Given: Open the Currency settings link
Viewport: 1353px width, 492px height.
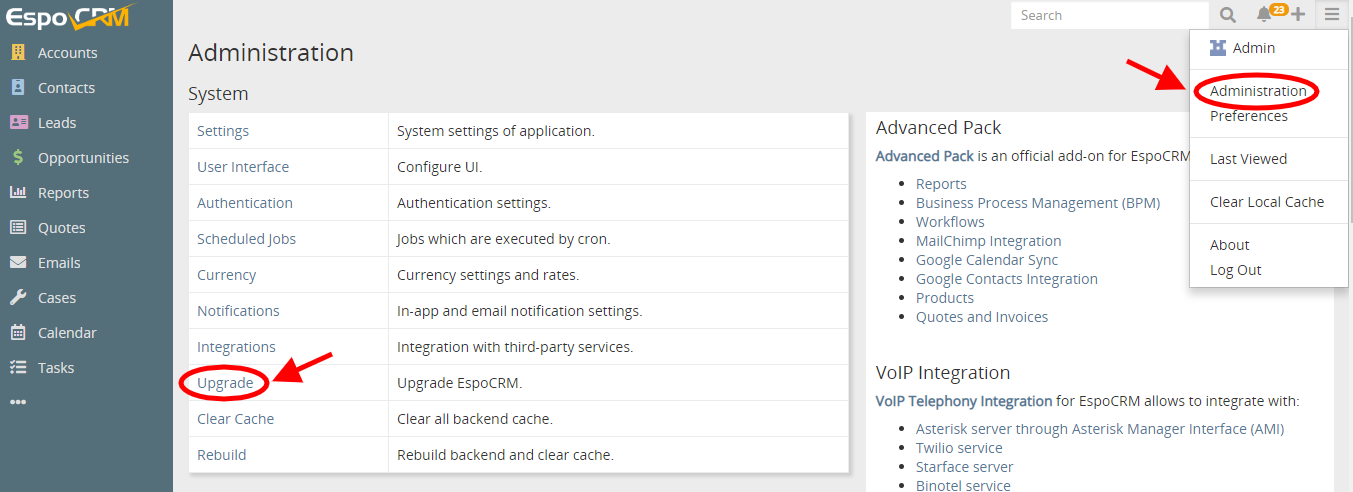Looking at the screenshot, I should point(226,275).
